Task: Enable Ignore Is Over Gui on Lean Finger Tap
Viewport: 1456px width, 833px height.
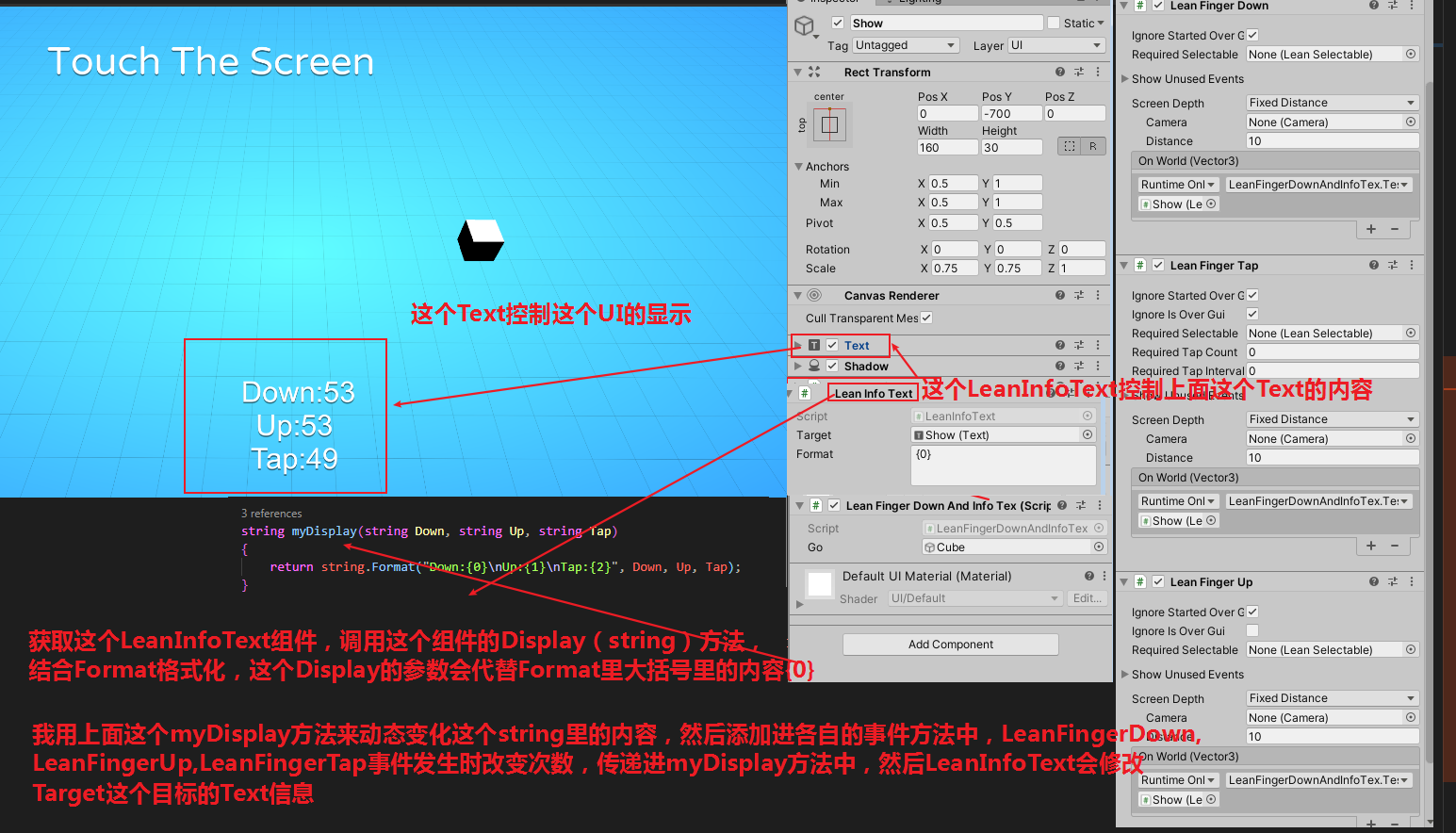Action: click(1252, 314)
